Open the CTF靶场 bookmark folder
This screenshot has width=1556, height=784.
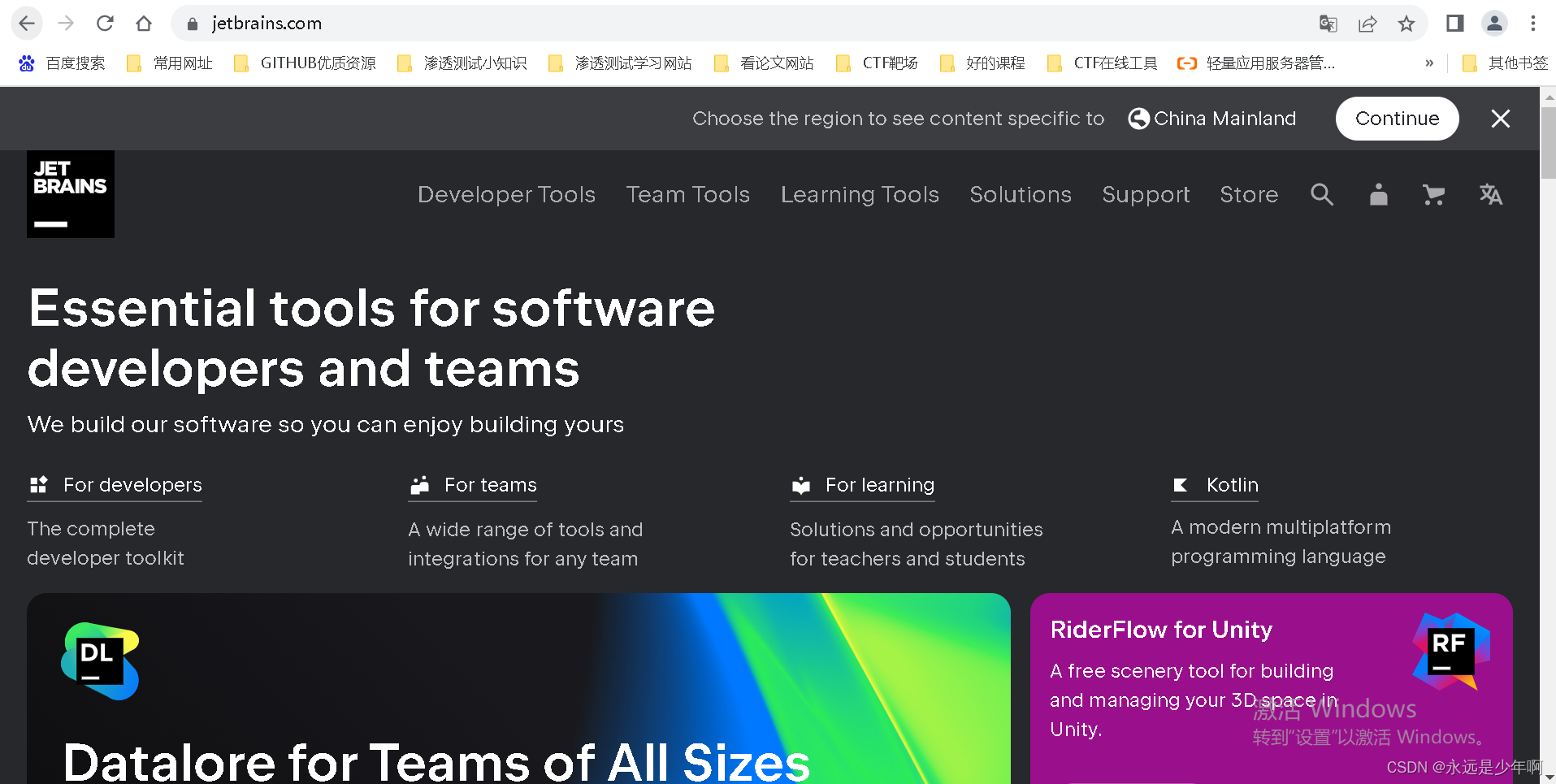point(877,63)
